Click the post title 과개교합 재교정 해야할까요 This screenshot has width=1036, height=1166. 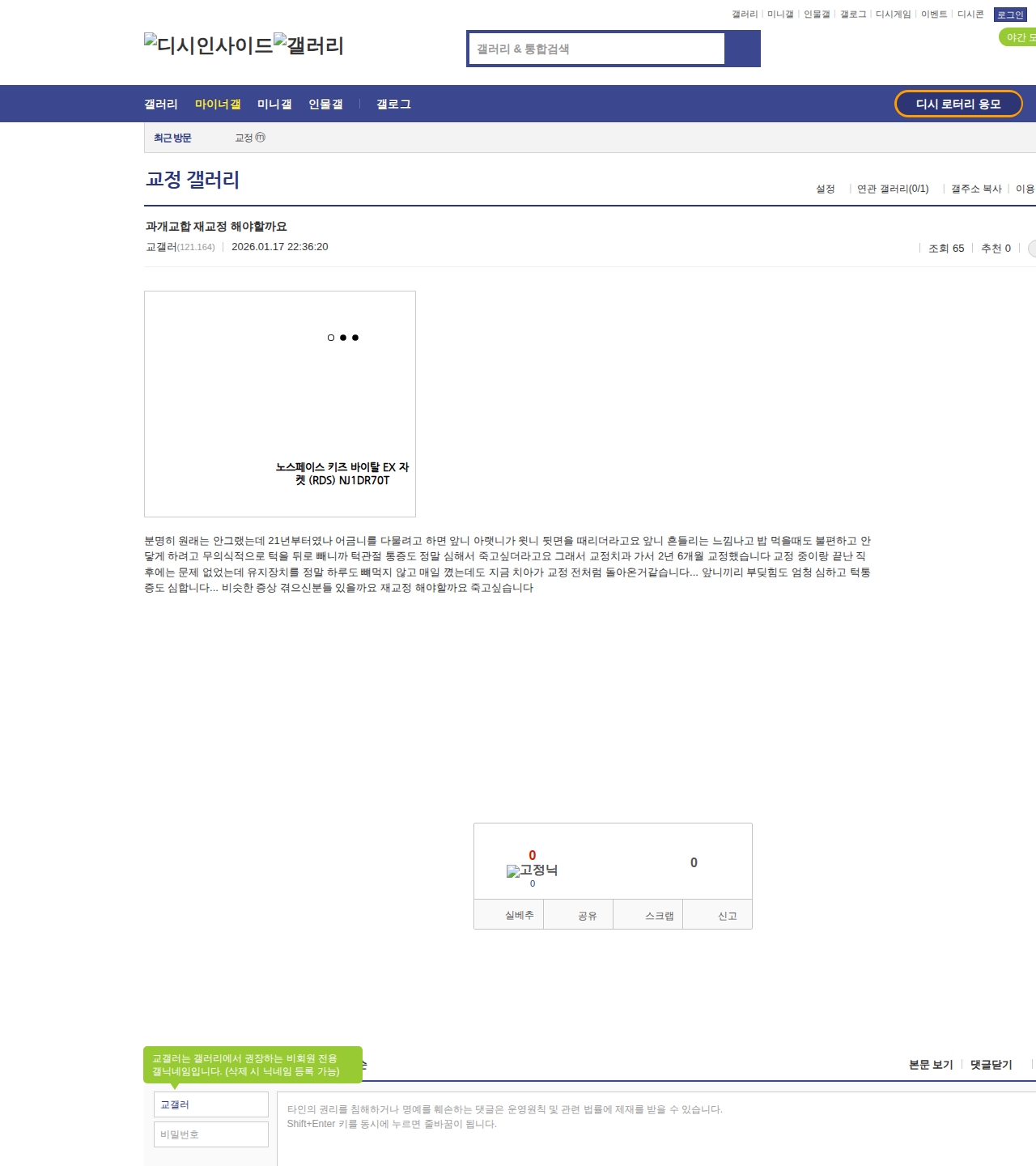click(216, 227)
